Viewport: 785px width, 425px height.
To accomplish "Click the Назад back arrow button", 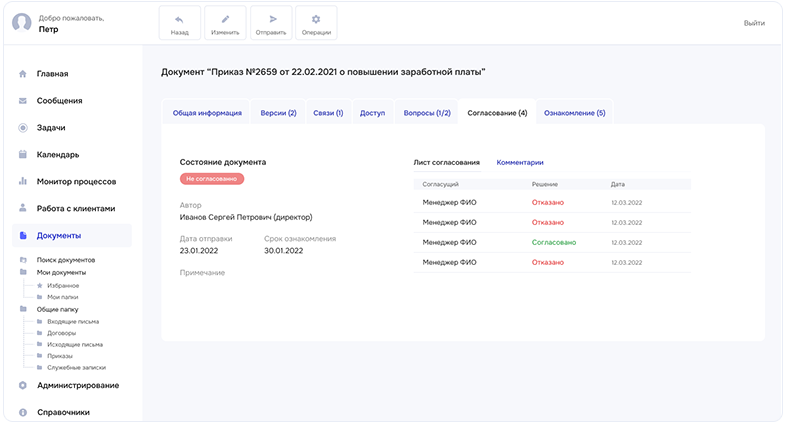I will pos(180,23).
